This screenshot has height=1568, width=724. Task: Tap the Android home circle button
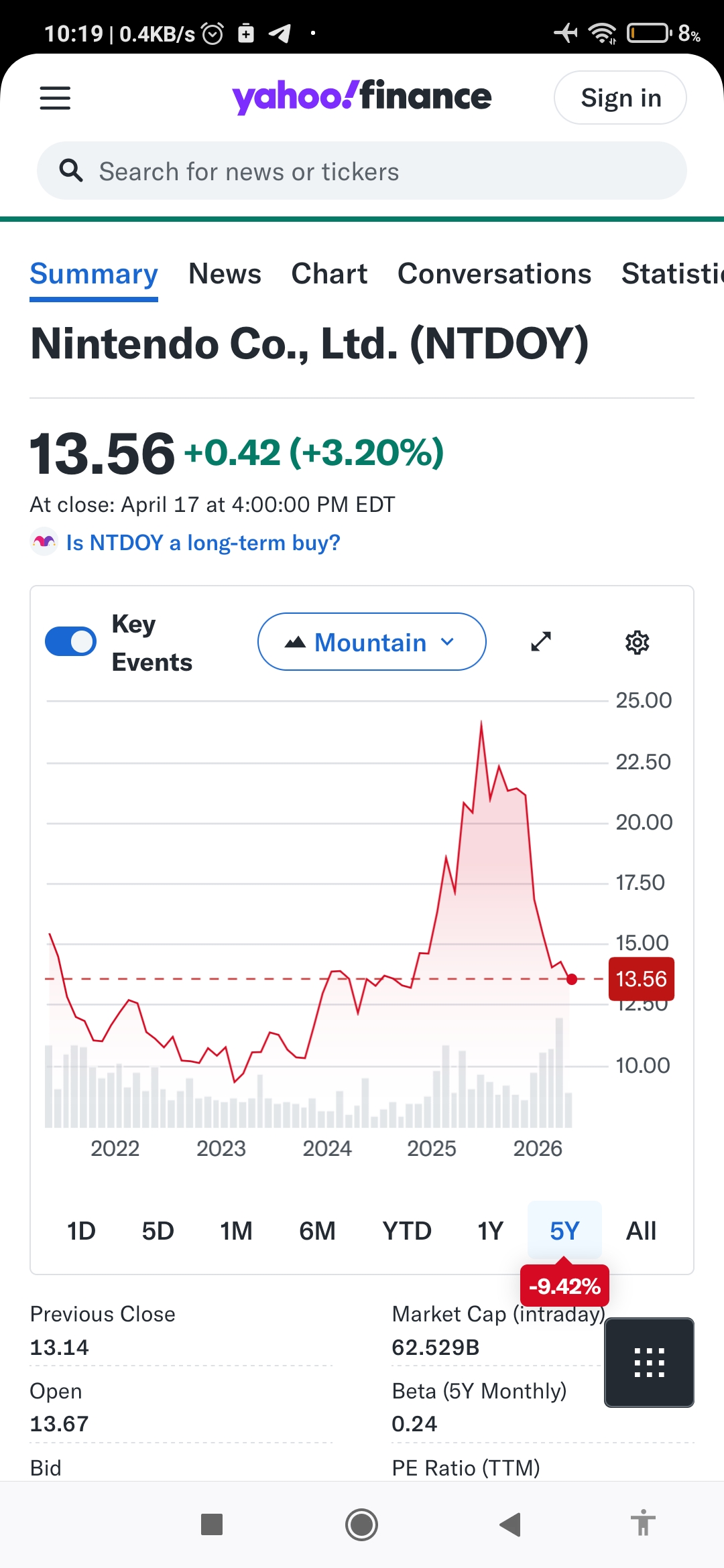click(x=361, y=1524)
